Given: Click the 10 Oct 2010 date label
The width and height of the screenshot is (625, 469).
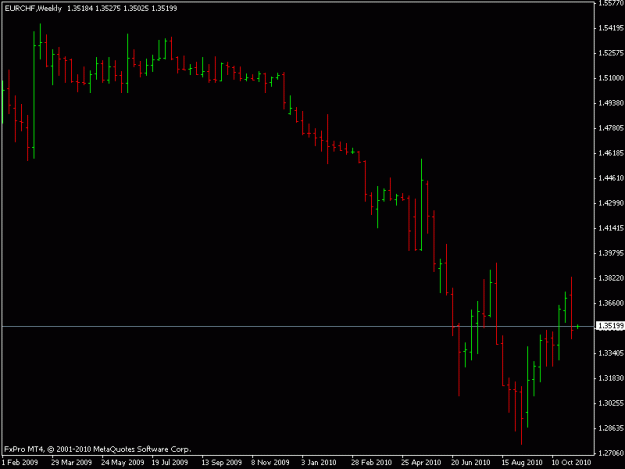Looking at the screenshot, I should [571, 463].
